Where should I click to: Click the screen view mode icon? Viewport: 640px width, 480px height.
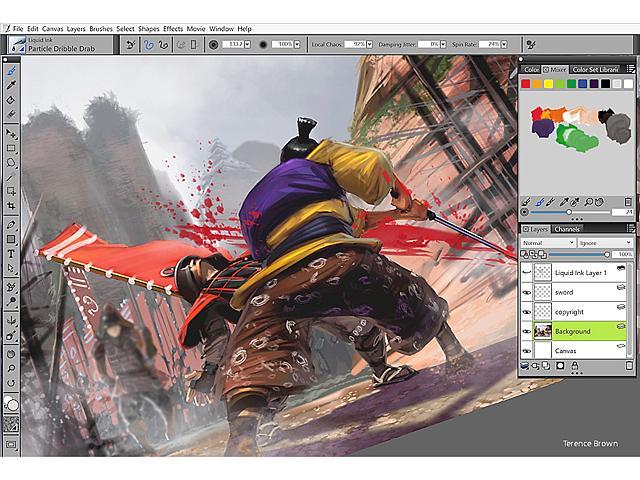coord(11,444)
